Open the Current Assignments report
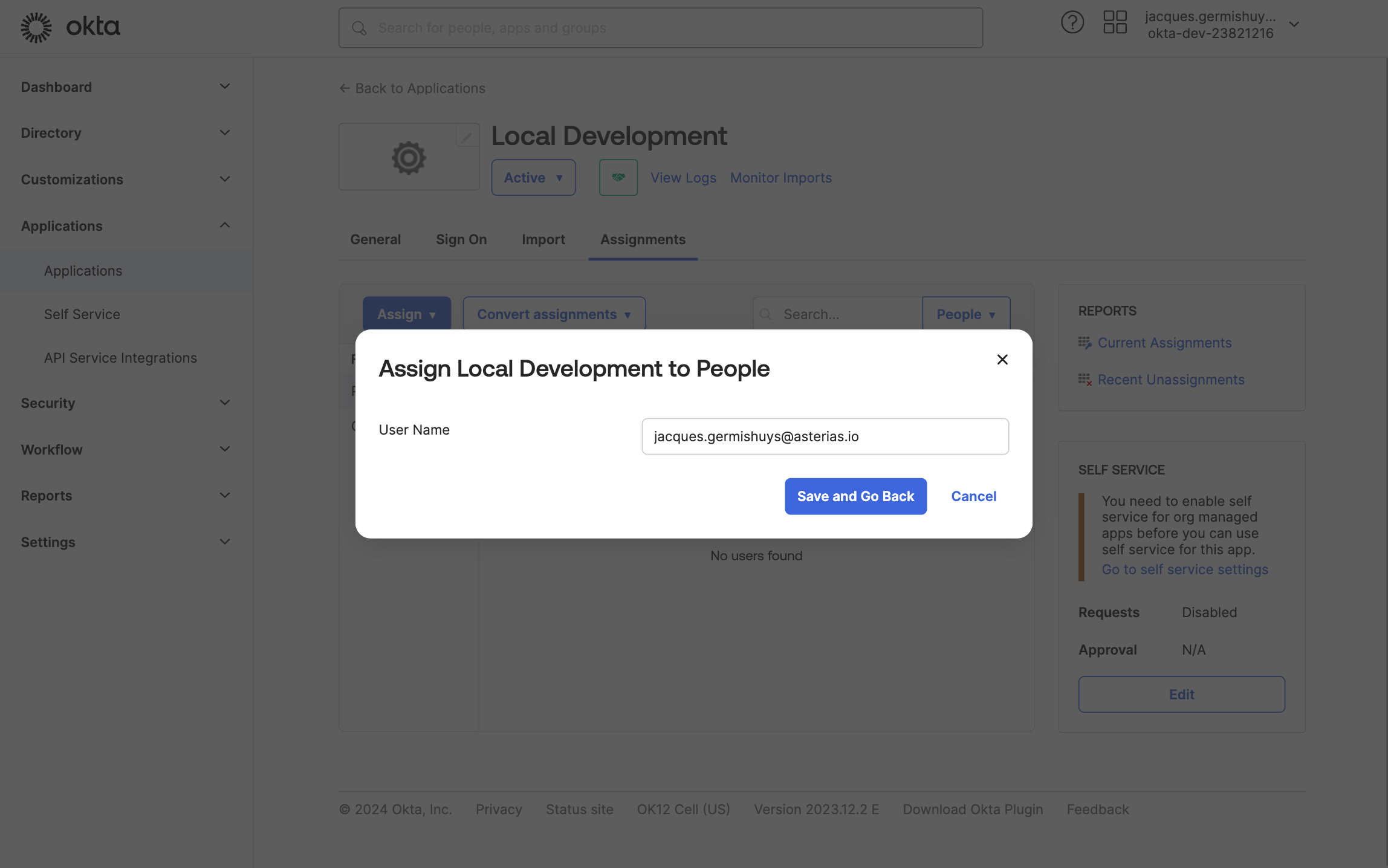This screenshot has width=1388, height=868. coord(1164,343)
